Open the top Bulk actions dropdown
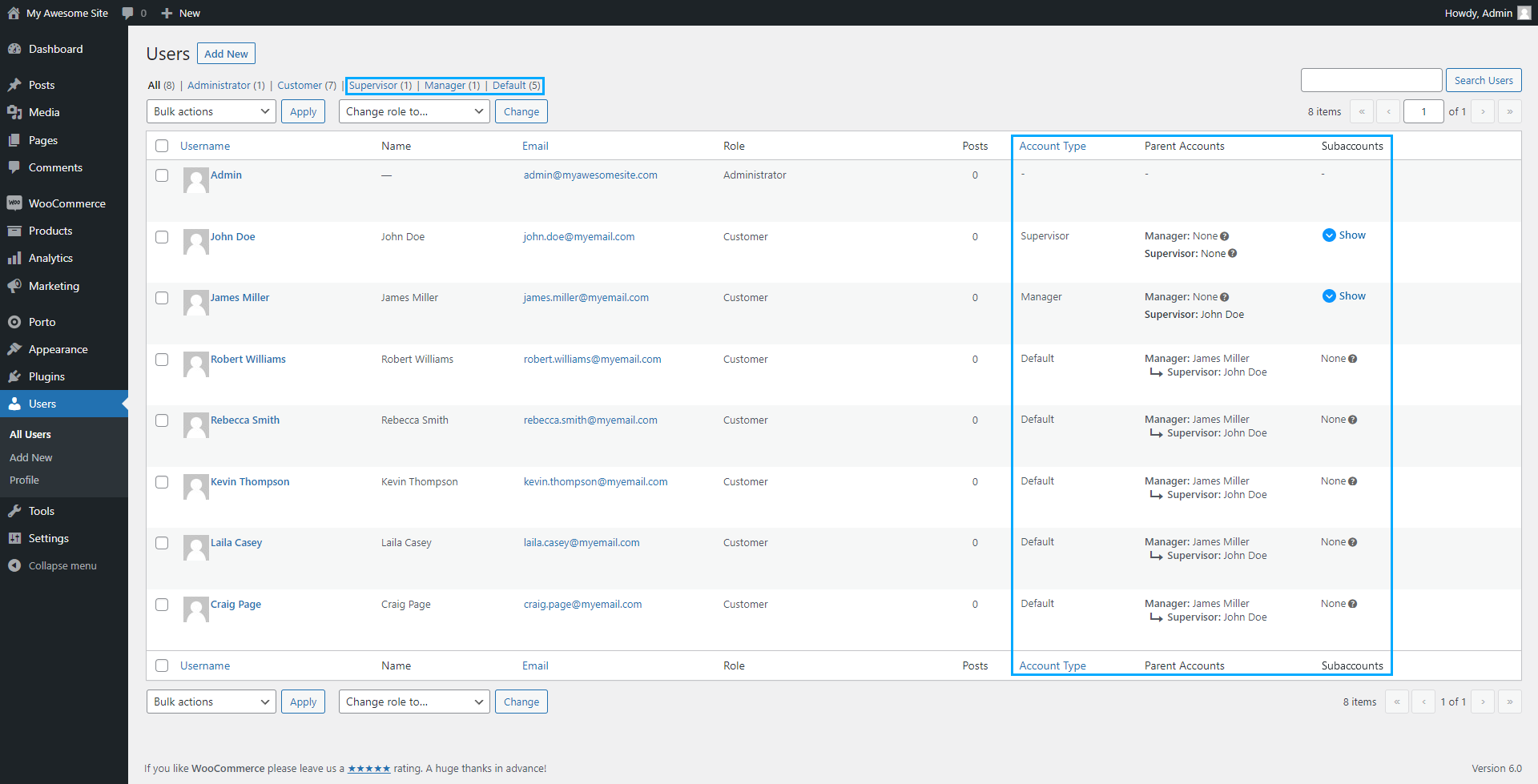This screenshot has width=1538, height=784. click(211, 111)
